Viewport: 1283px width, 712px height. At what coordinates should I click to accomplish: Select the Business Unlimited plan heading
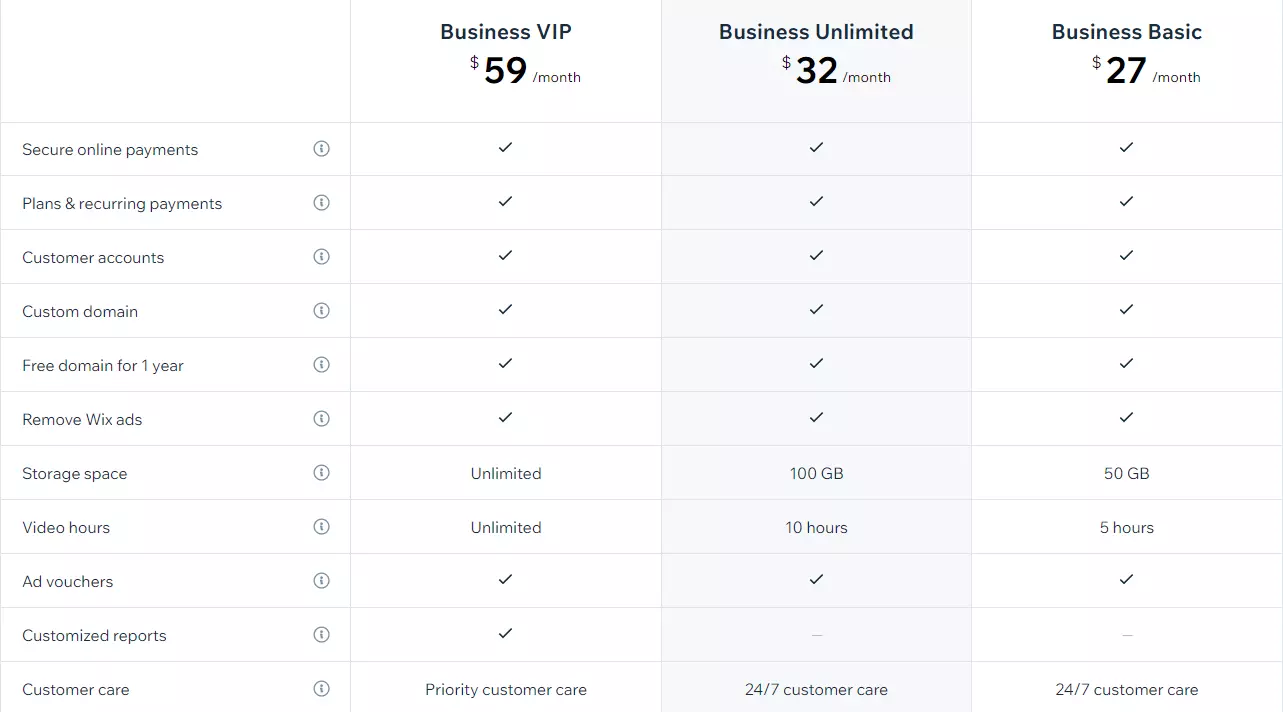coord(816,32)
